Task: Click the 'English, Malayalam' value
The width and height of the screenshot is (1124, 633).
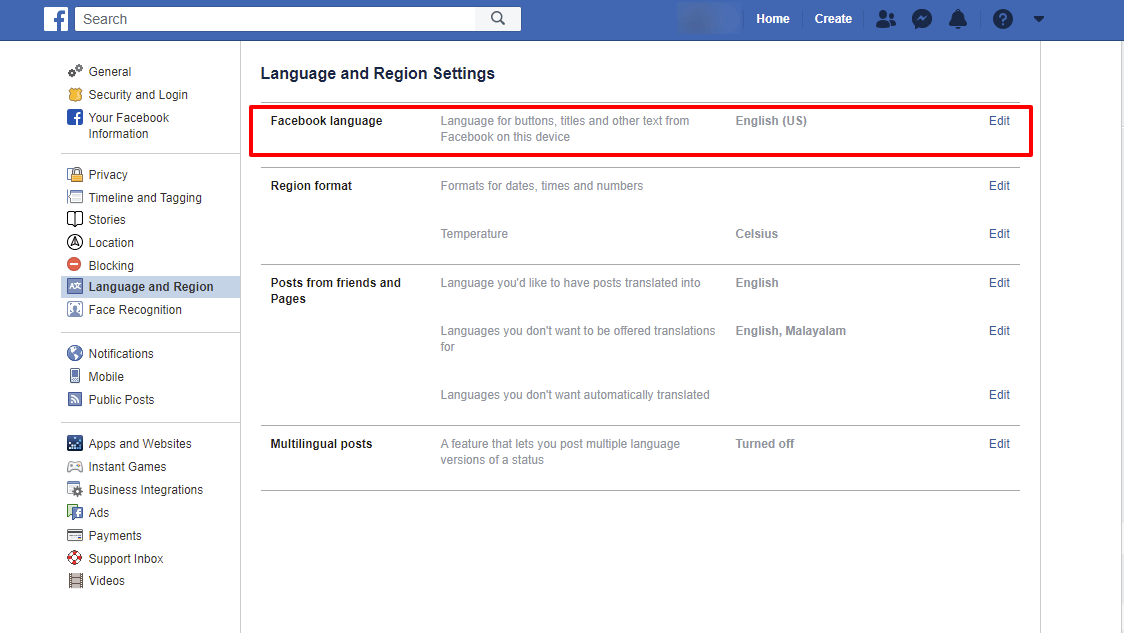Action: click(791, 330)
